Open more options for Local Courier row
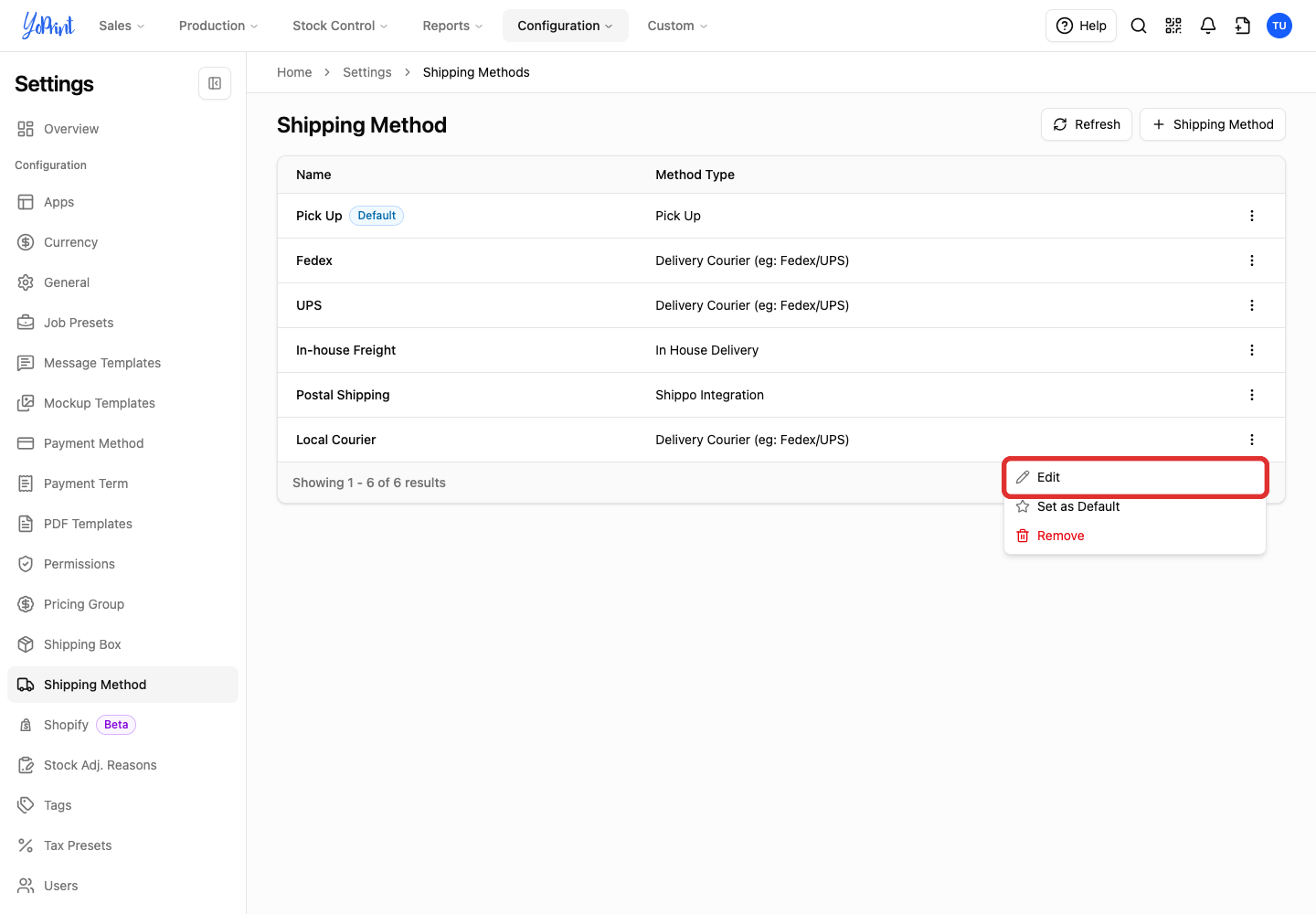 (x=1252, y=440)
